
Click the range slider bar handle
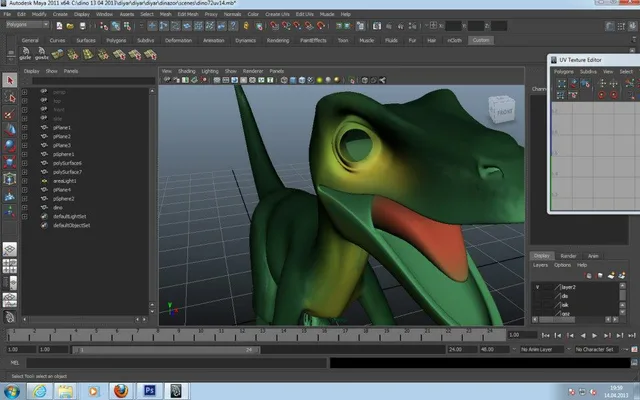[x=166, y=350]
